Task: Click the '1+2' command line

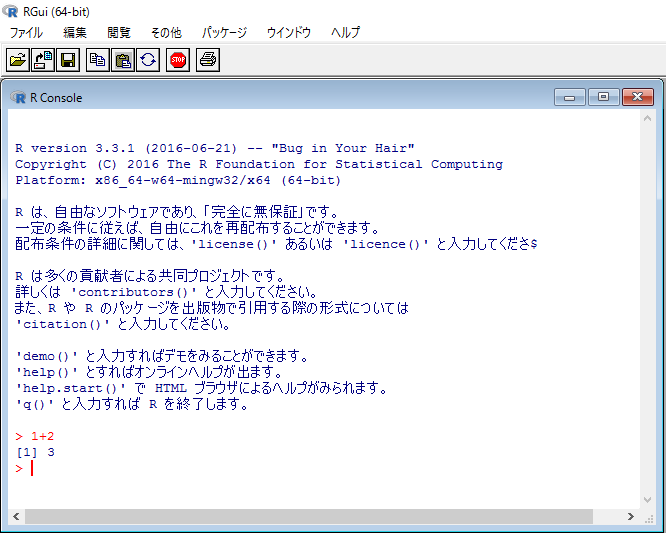Action: (35, 436)
